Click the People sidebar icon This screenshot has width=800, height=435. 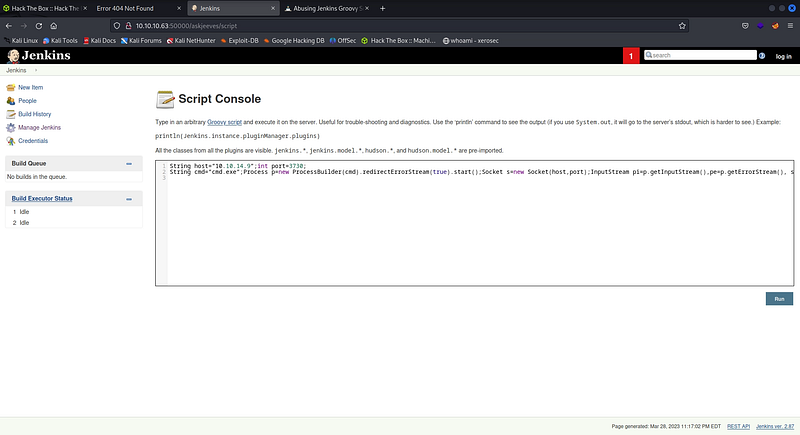pyautogui.click(x=11, y=101)
